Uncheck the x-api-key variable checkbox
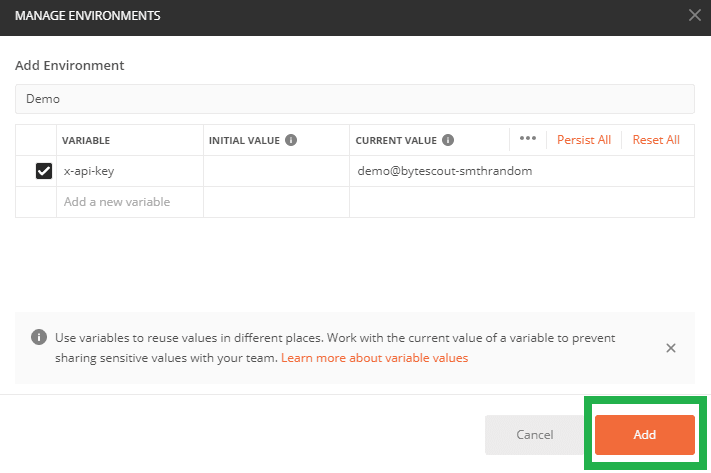This screenshot has width=711, height=473. coord(44,171)
